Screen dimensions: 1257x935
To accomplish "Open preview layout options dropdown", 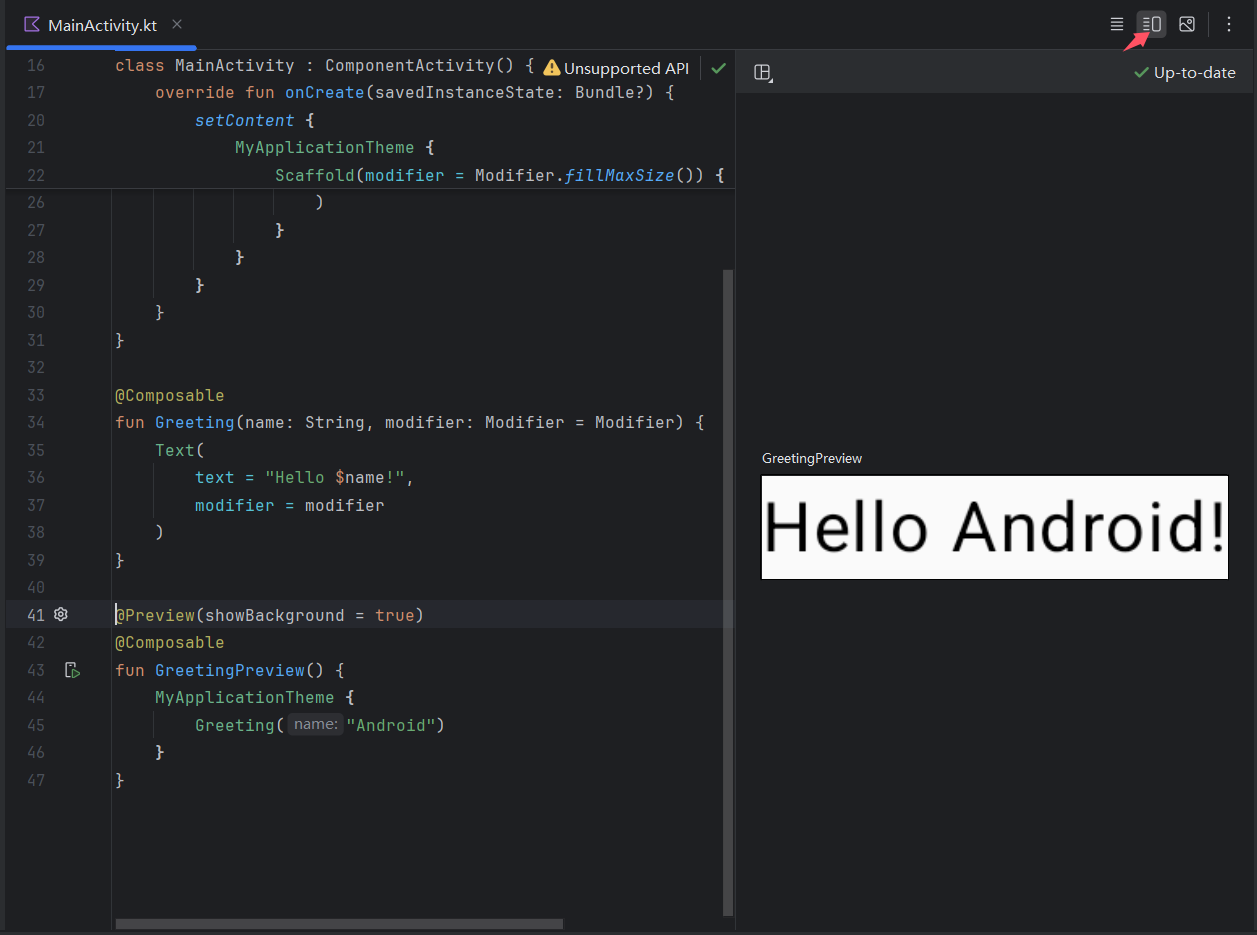I will coord(763,72).
